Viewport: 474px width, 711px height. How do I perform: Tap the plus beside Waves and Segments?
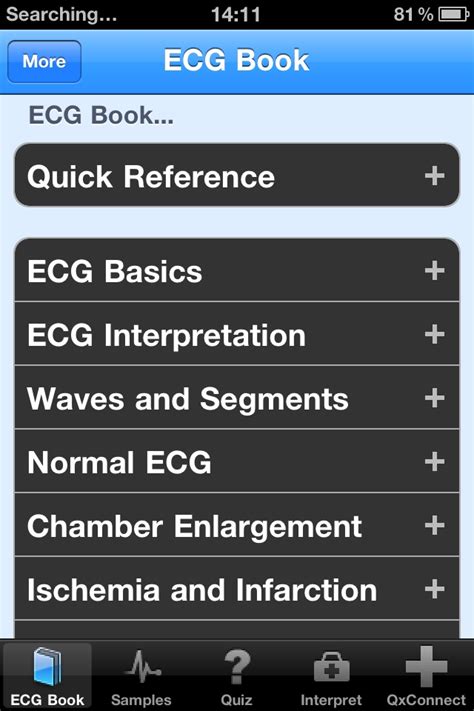coord(435,398)
